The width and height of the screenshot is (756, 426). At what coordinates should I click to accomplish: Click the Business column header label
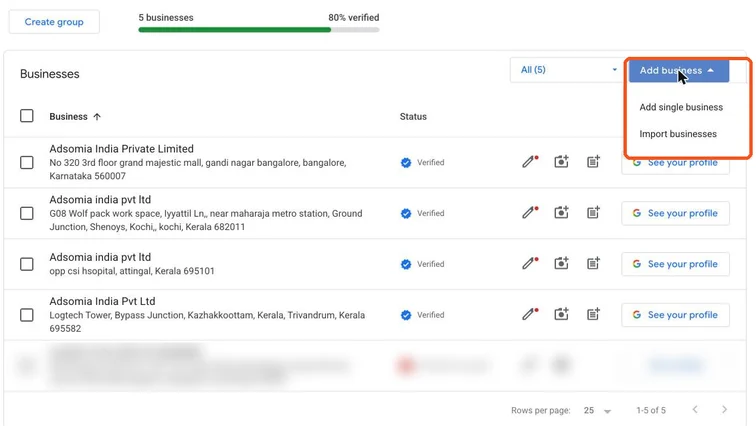pos(68,117)
